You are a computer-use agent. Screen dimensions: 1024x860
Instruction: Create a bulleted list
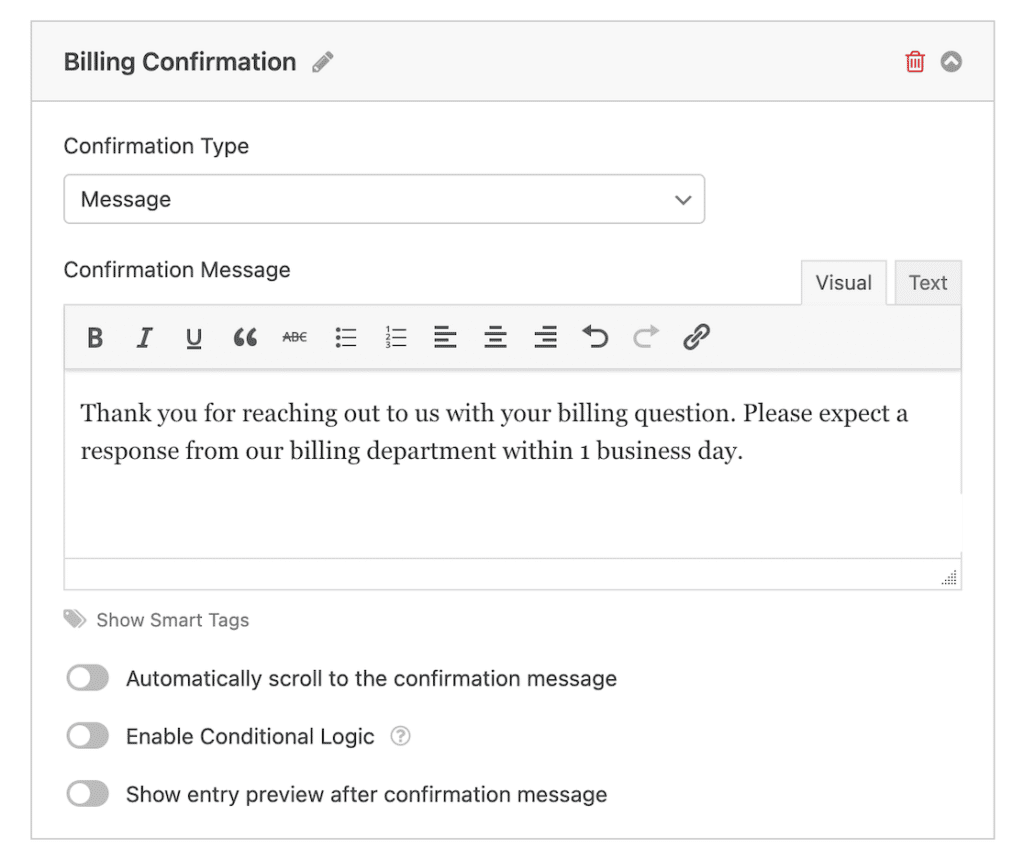coord(345,337)
